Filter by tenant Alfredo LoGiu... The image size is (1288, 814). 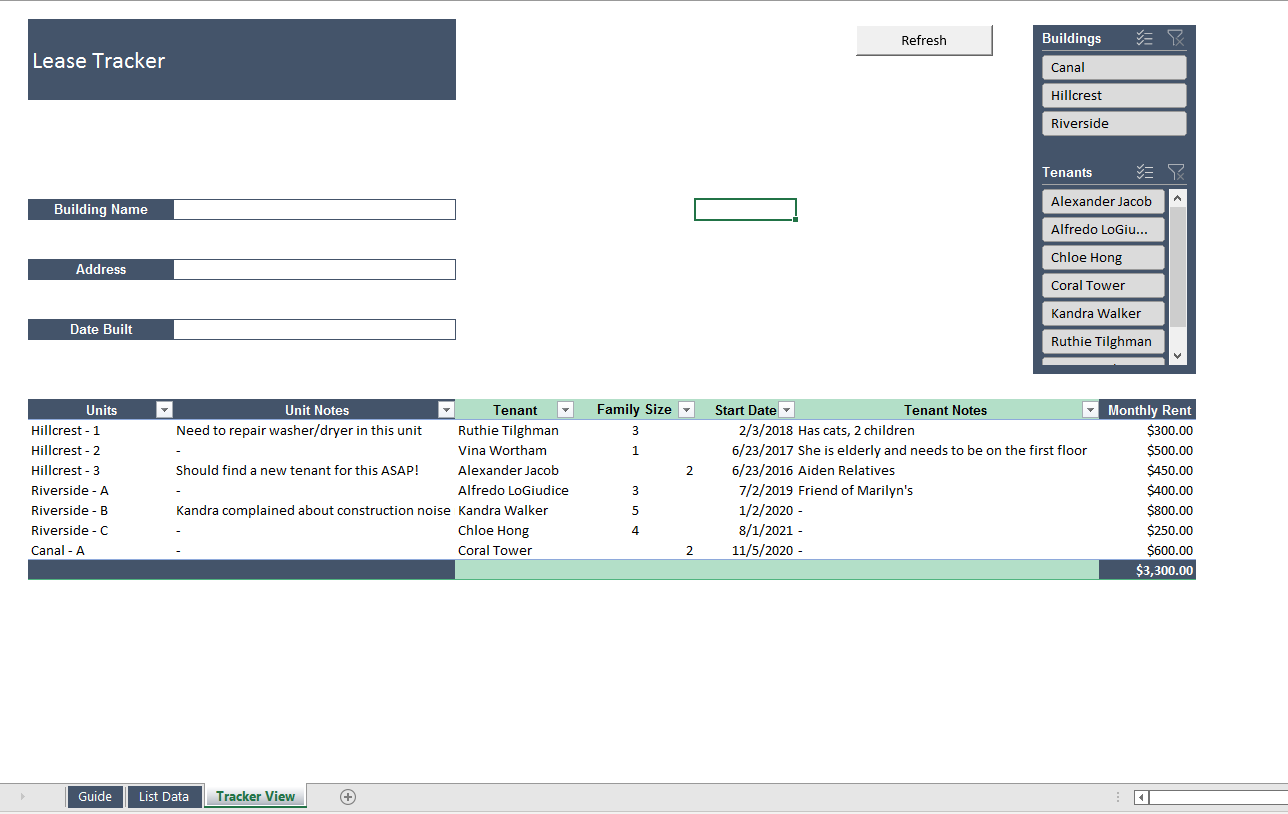point(1103,229)
